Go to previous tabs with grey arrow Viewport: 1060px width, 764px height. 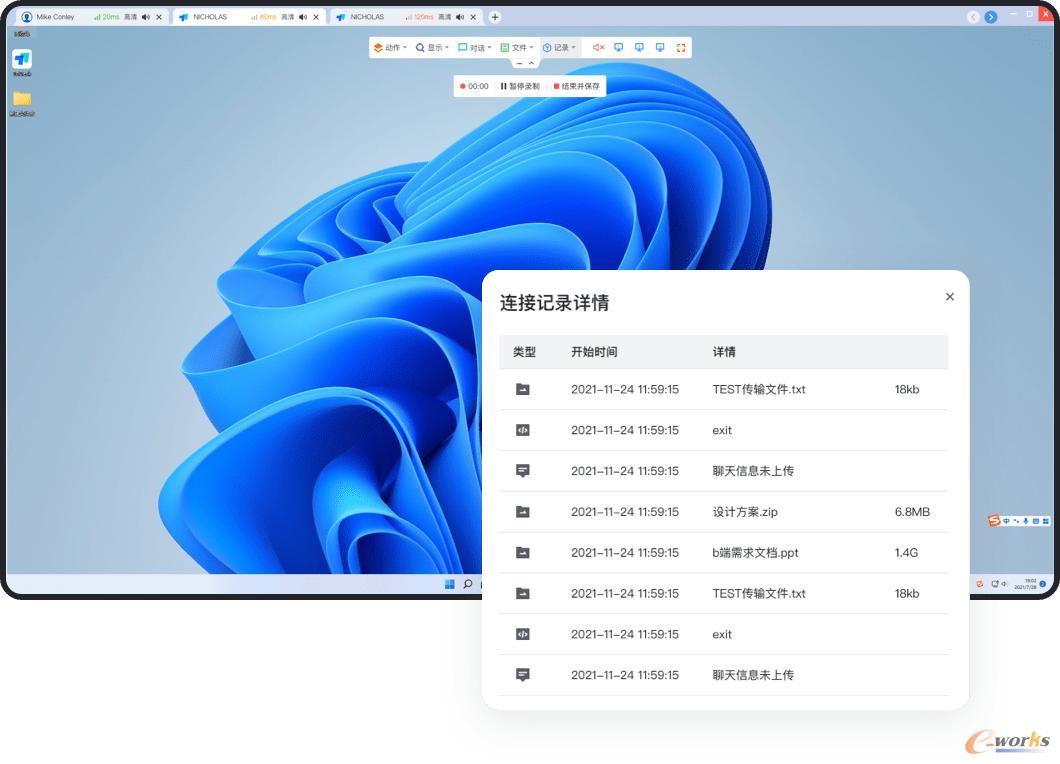[x=973, y=17]
